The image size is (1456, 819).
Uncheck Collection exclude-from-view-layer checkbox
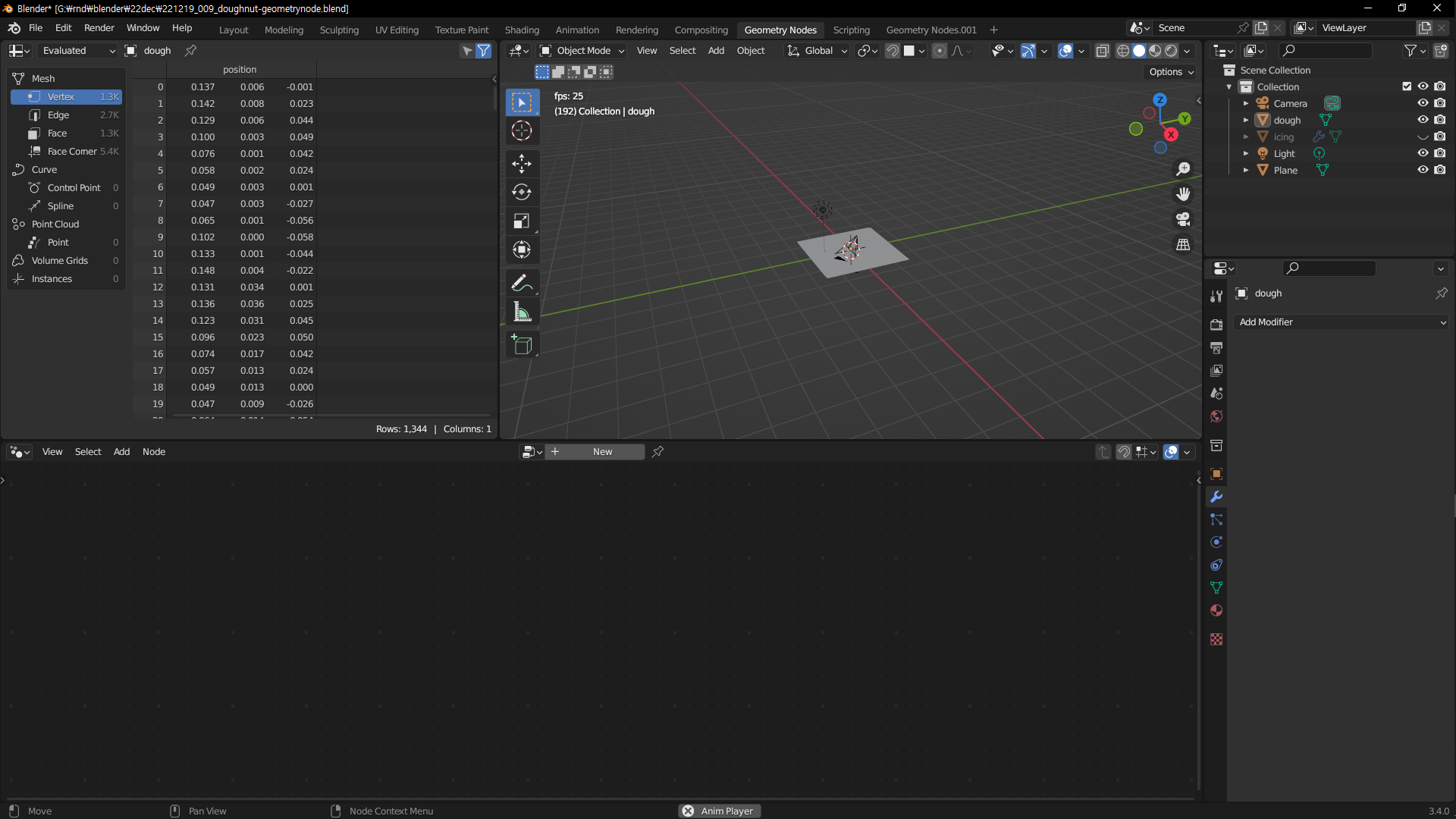[1407, 86]
